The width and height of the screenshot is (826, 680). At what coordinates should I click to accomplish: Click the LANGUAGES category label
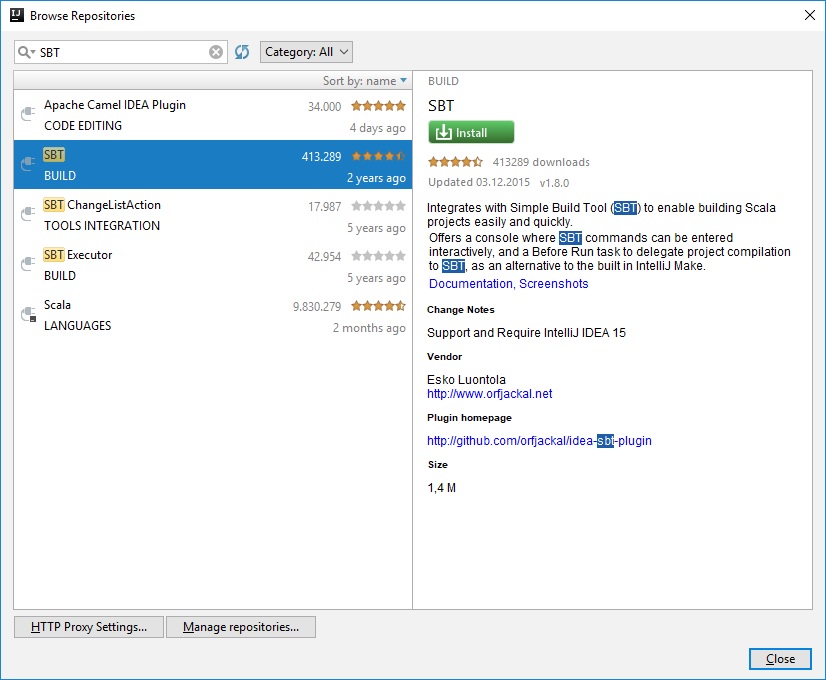77,326
